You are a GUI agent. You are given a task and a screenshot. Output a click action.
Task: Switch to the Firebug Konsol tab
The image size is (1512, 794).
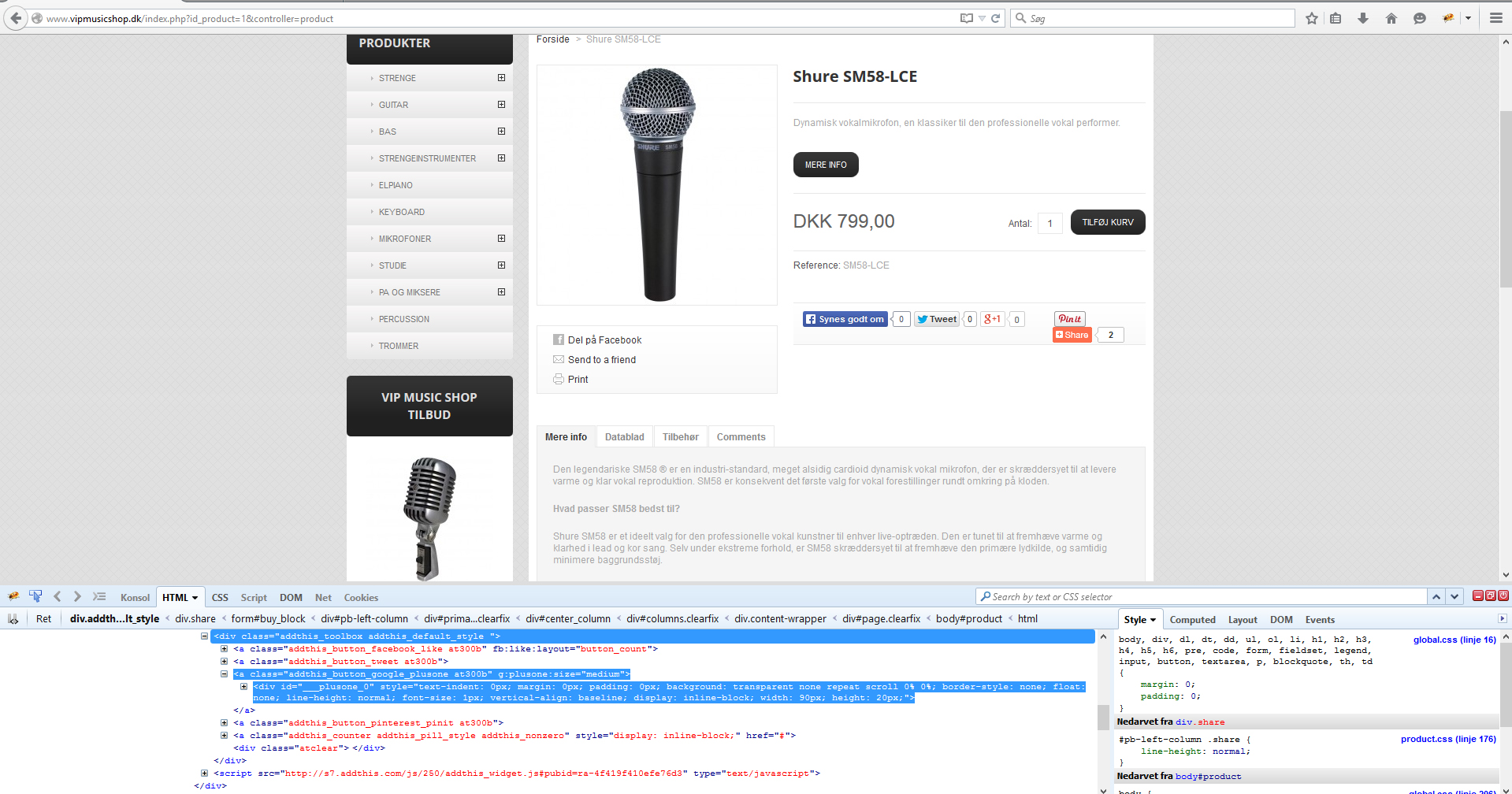point(135,598)
